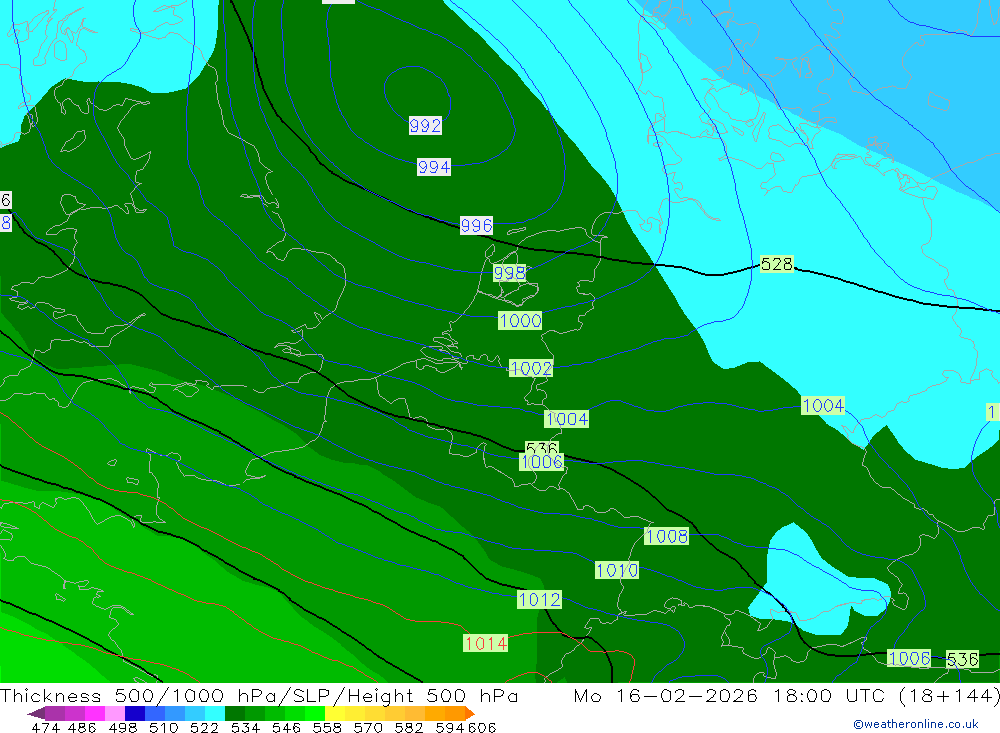The image size is (1000, 733).
Task: Click the 998 isobar label
Action: (510, 273)
